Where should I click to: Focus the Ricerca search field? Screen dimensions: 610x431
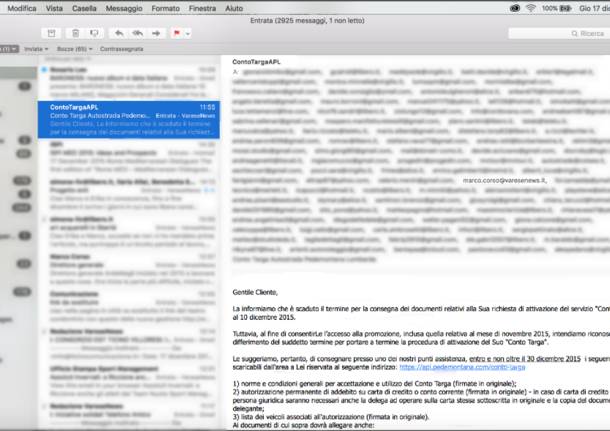pos(559,34)
